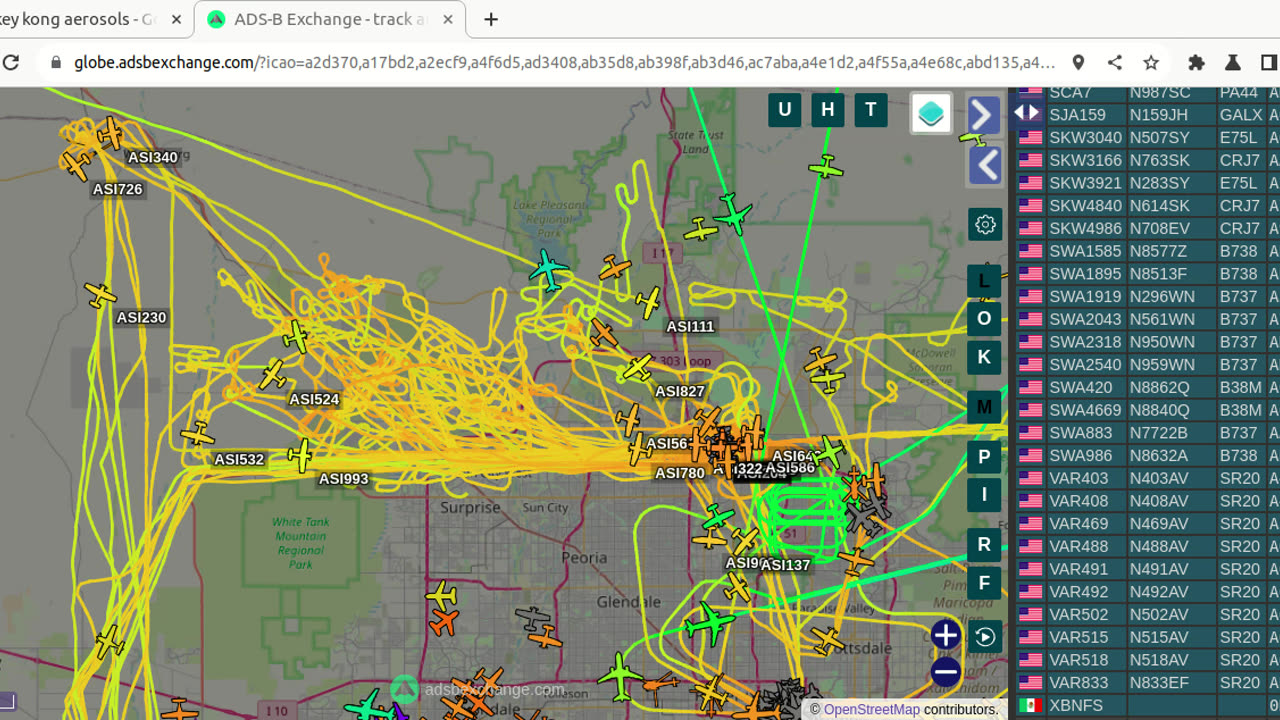This screenshot has height=720, width=1280.
Task: Share this page from the address bar
Action: coord(1115,62)
